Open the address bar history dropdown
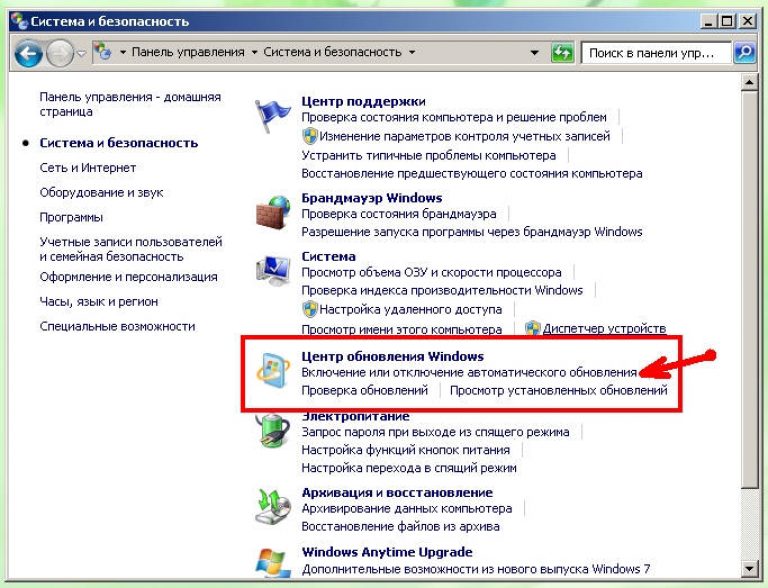The height and width of the screenshot is (588, 768). 536,52
